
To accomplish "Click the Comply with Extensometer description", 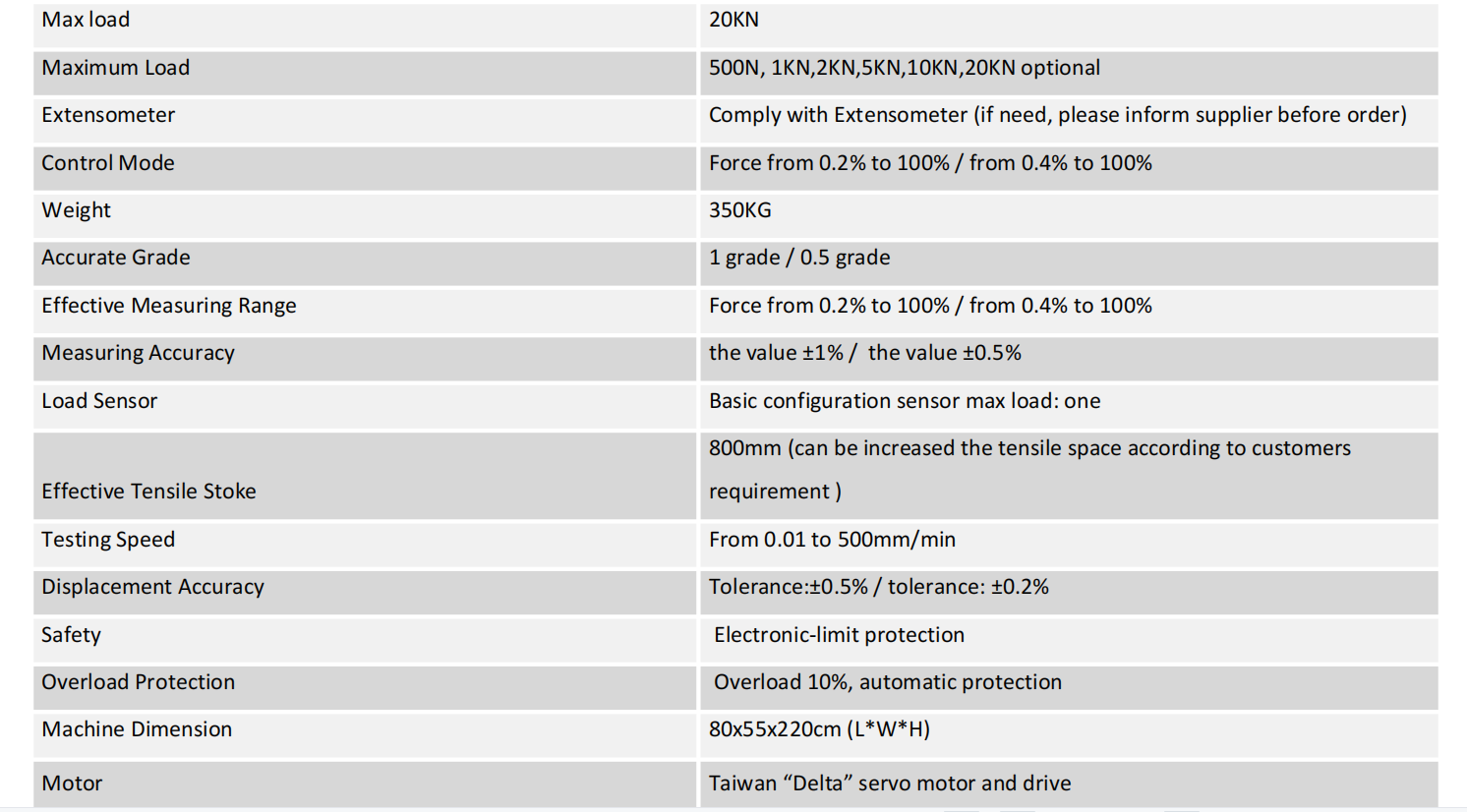I will (x=1057, y=115).
